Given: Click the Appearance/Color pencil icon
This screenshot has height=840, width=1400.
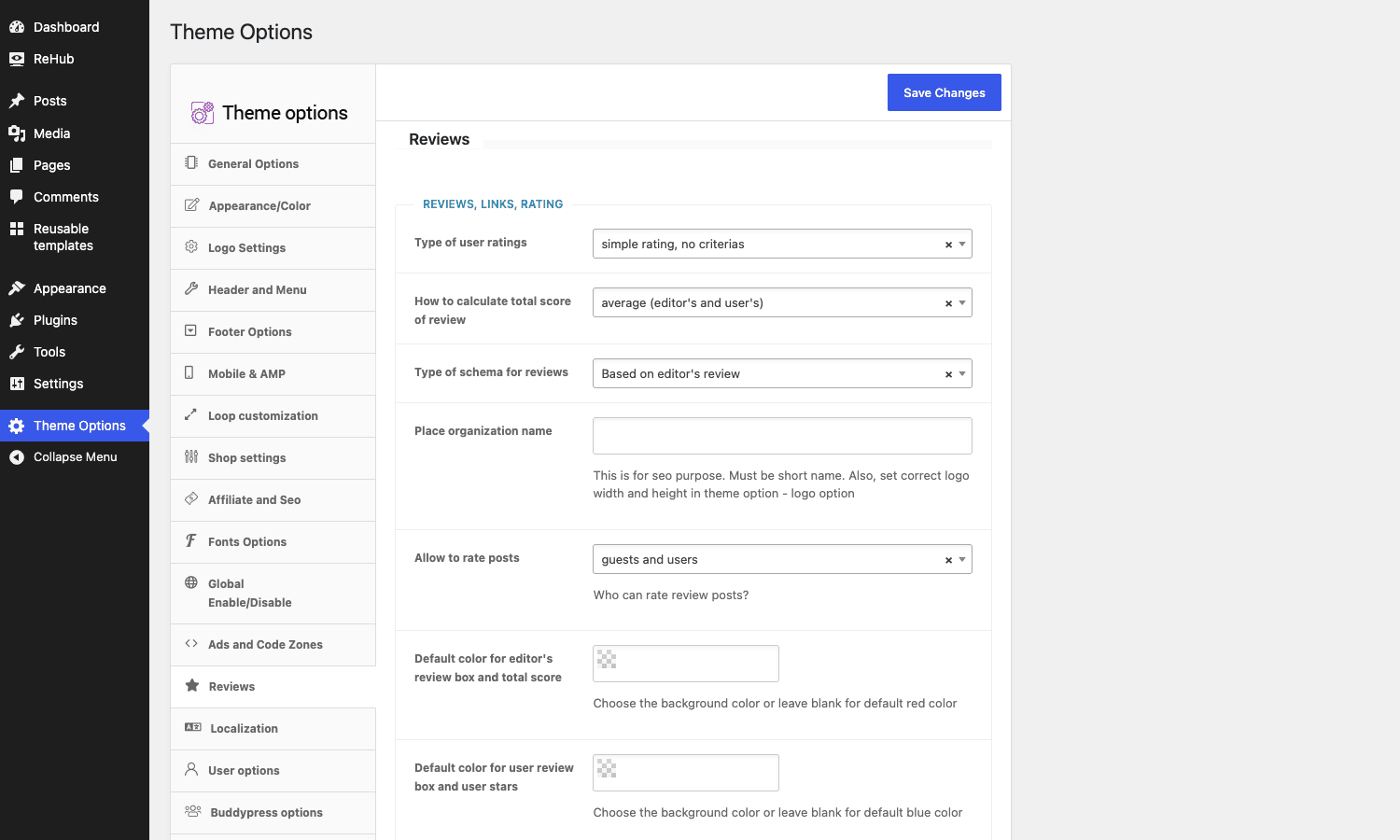Looking at the screenshot, I should (191, 204).
